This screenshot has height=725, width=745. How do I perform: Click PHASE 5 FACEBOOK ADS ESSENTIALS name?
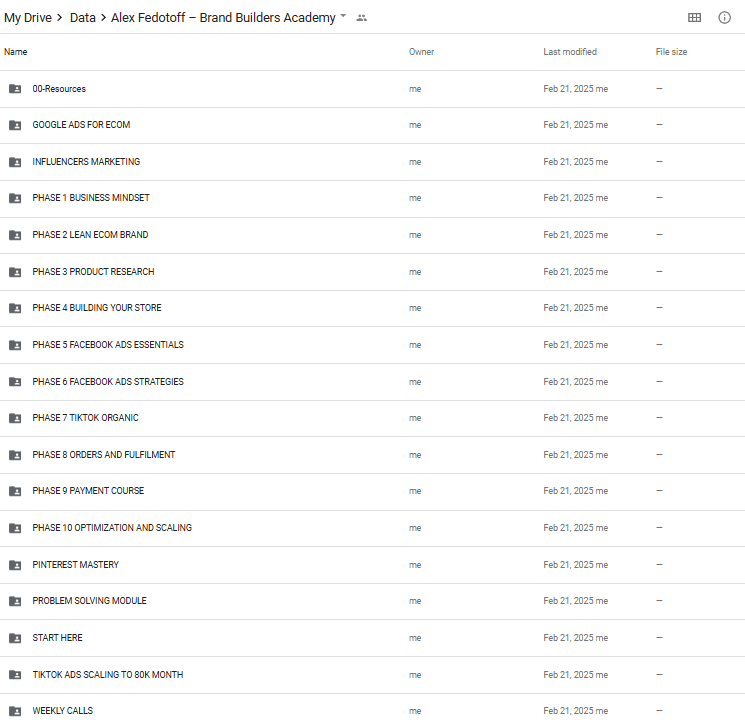pyautogui.click(x=108, y=345)
